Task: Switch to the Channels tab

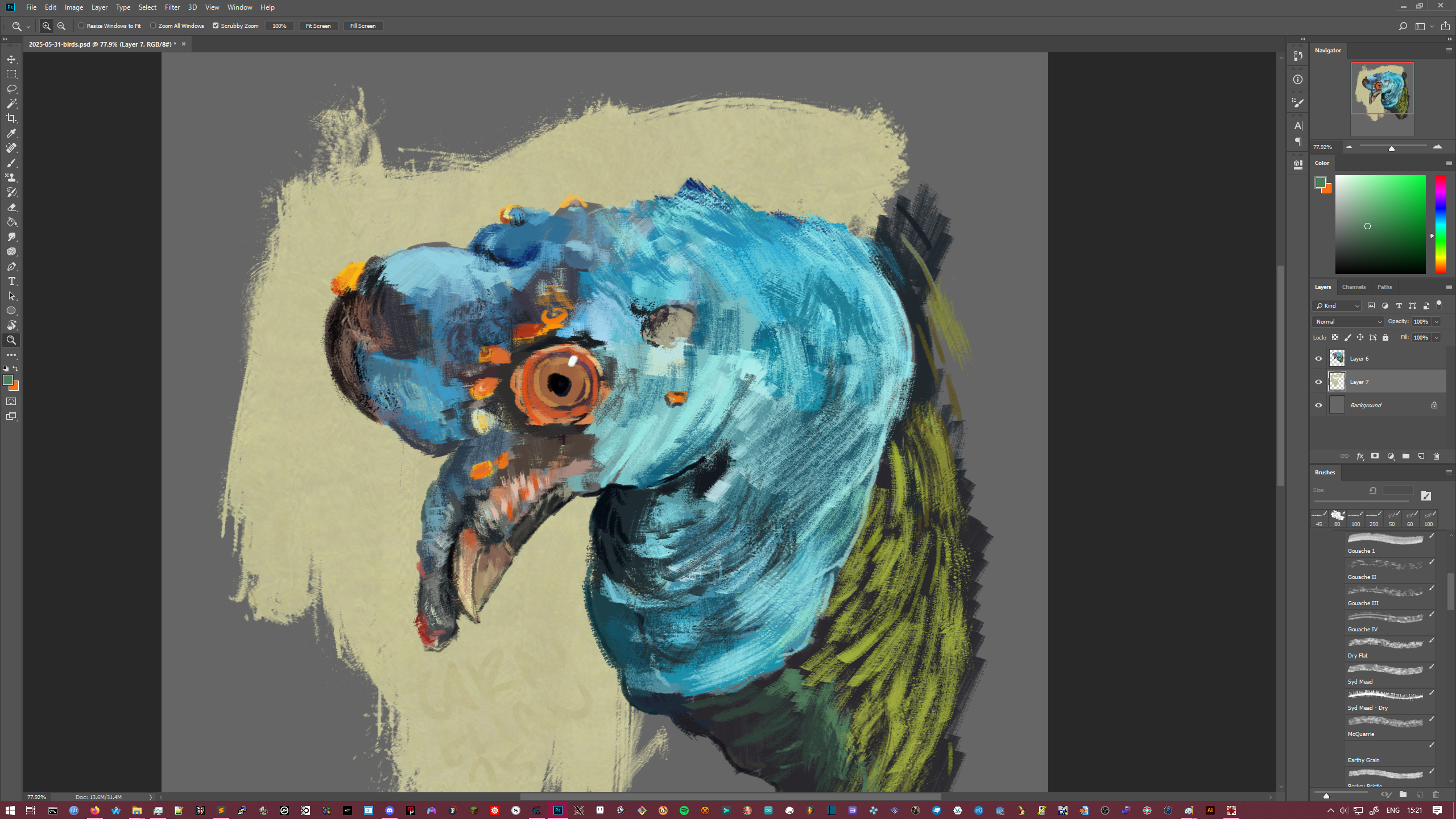Action: click(x=1354, y=287)
